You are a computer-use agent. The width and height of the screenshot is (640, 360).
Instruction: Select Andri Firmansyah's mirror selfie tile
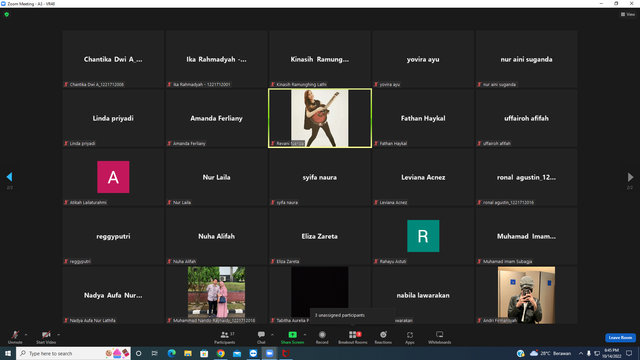[526, 295]
